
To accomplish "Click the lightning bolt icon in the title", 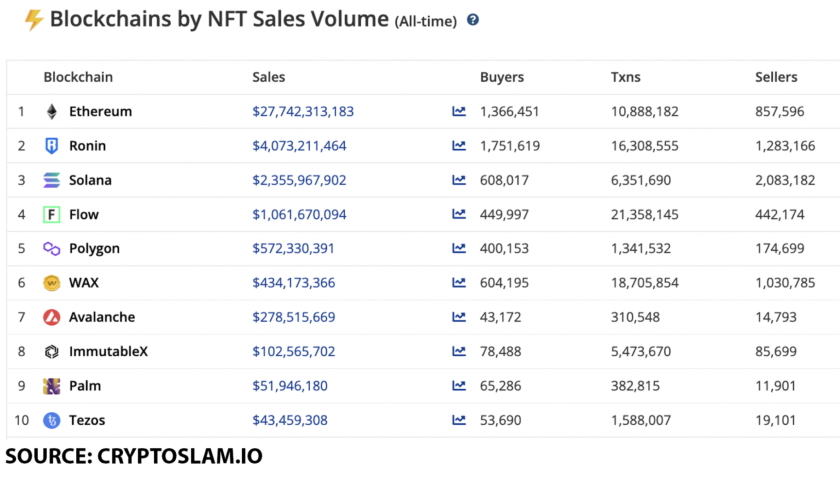I will coord(34,20).
